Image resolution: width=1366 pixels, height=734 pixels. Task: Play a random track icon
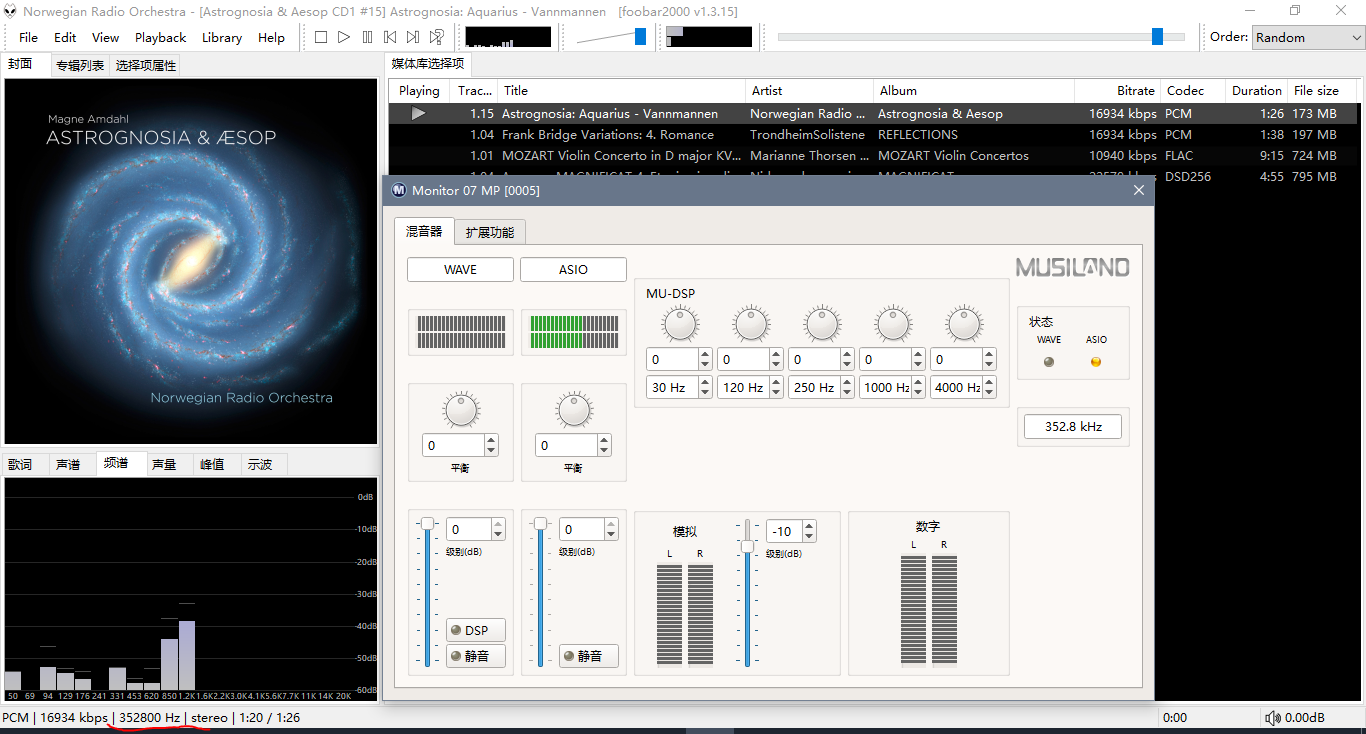tap(437, 37)
